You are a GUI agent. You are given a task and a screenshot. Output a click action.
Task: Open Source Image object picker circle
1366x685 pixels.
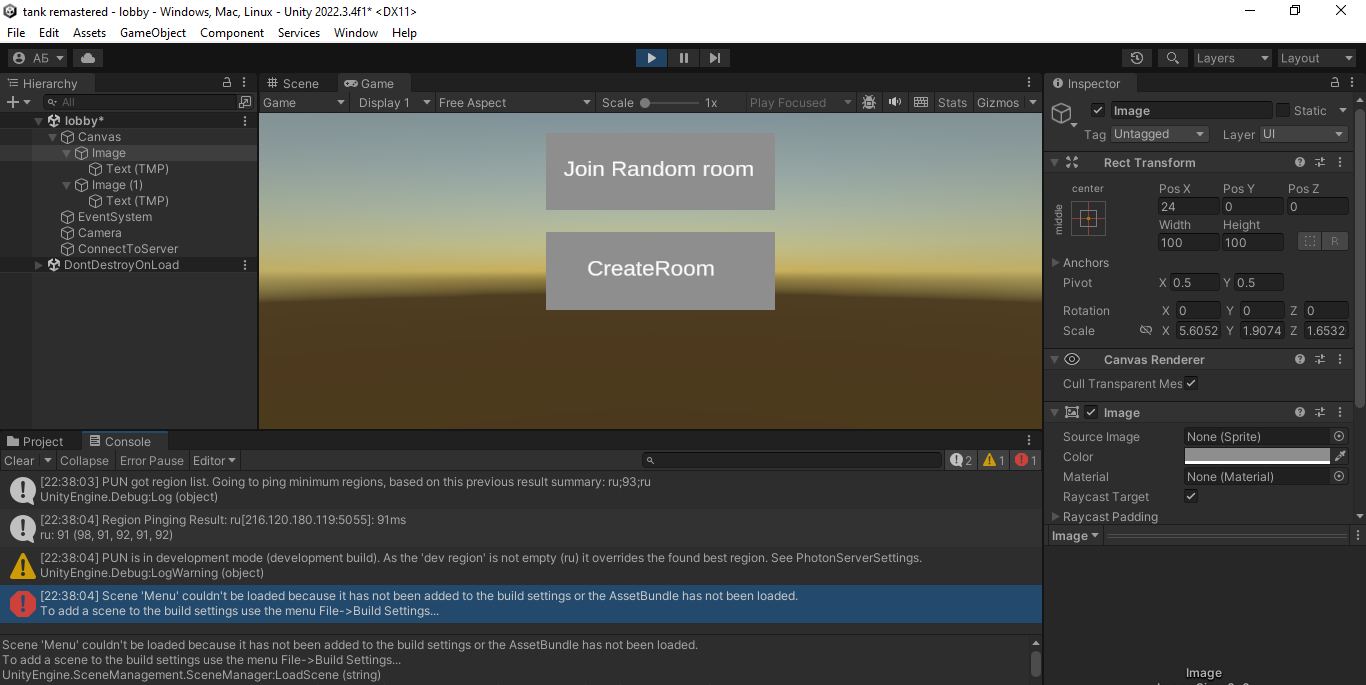(1339, 437)
